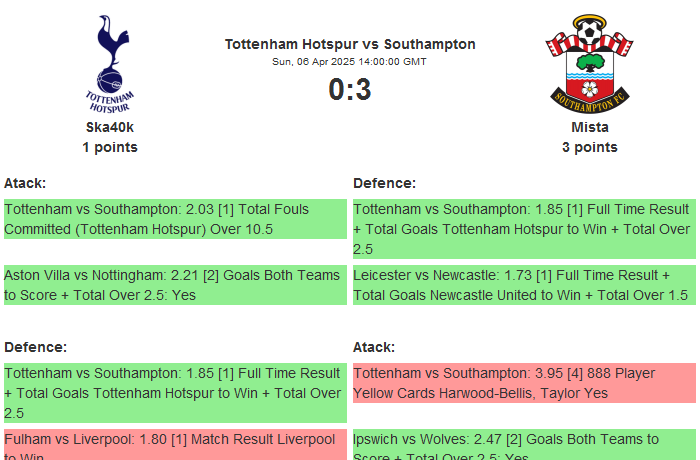The height and width of the screenshot is (460, 700).
Task: Click the 0:3 match score
Action: tap(350, 90)
